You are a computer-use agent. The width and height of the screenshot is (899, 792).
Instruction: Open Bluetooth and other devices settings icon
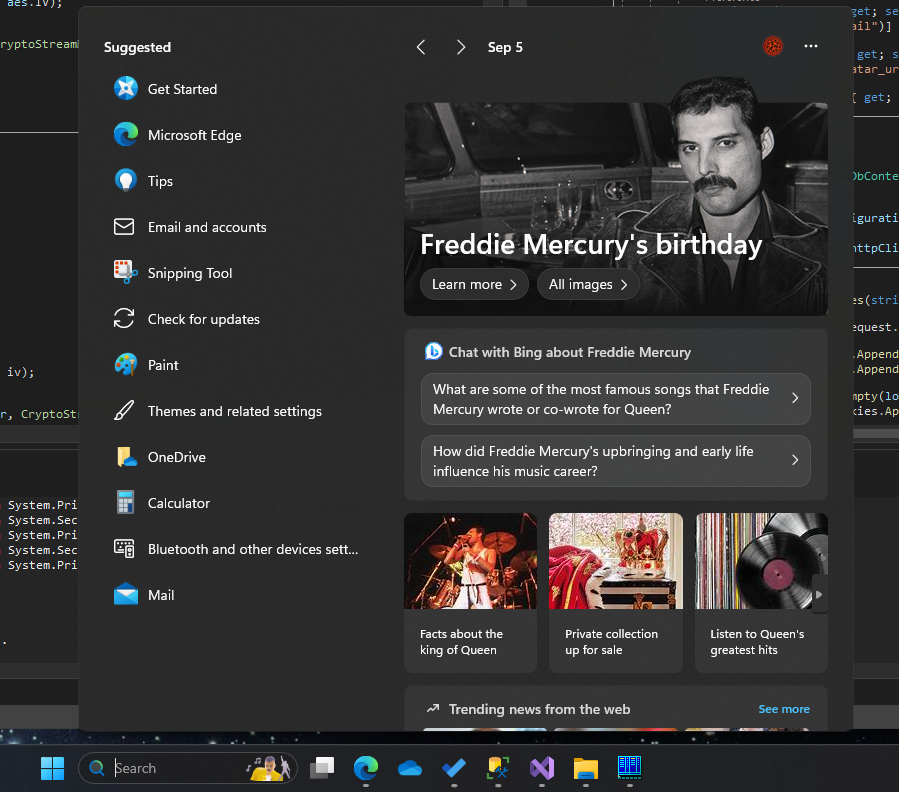[124, 549]
